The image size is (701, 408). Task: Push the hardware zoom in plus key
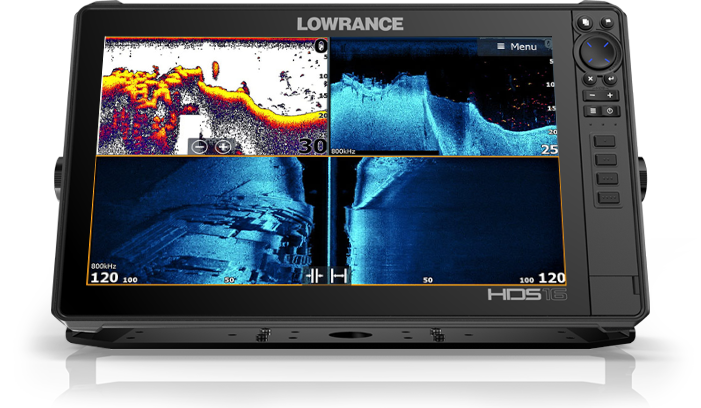[610, 95]
